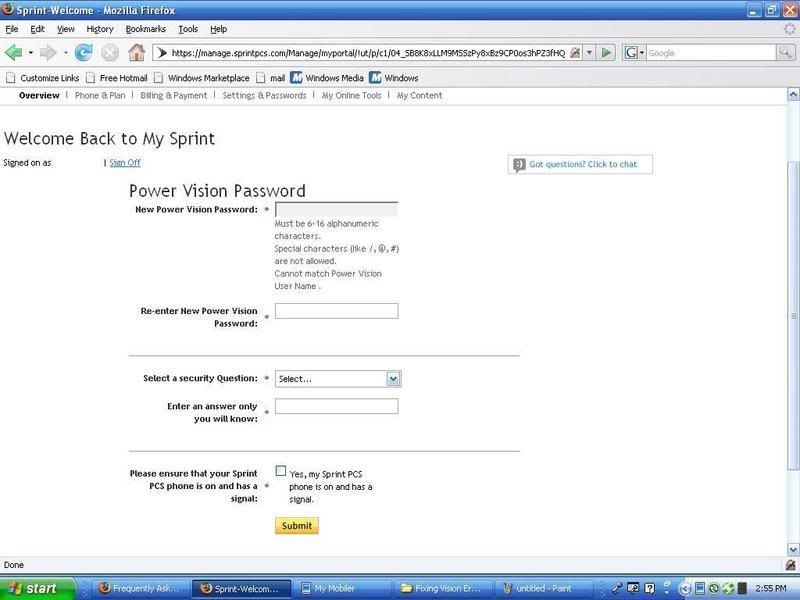The width and height of the screenshot is (800, 600).
Task: Switch to the My Content tab
Action: pyautogui.click(x=419, y=95)
